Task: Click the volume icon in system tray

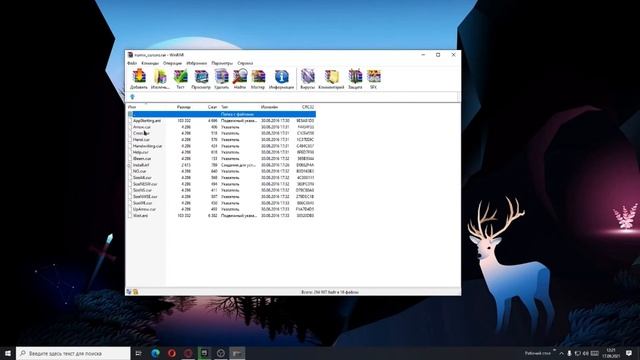Action: [x=586, y=353]
